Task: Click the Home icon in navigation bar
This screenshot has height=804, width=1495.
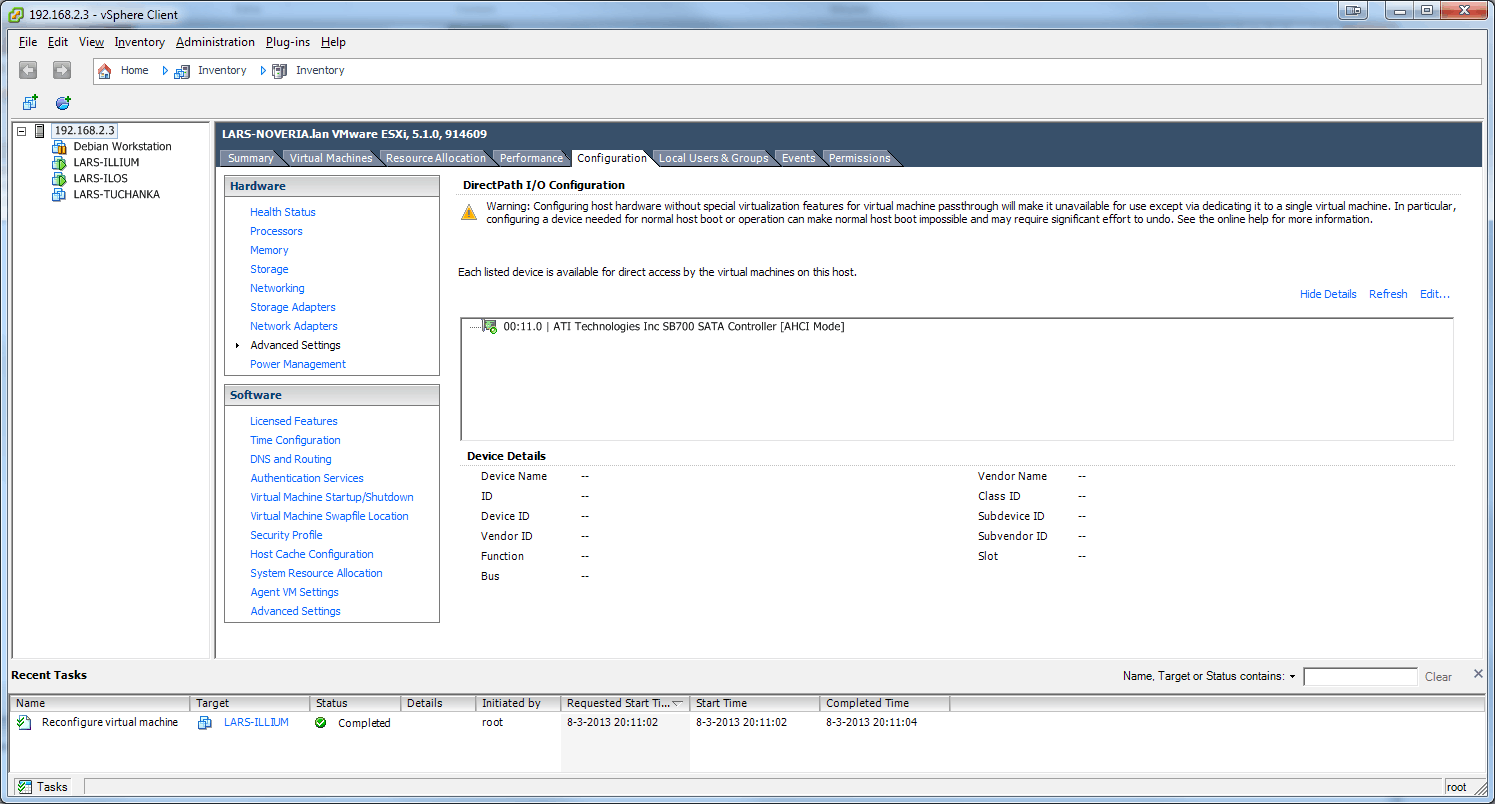Action: 104,71
